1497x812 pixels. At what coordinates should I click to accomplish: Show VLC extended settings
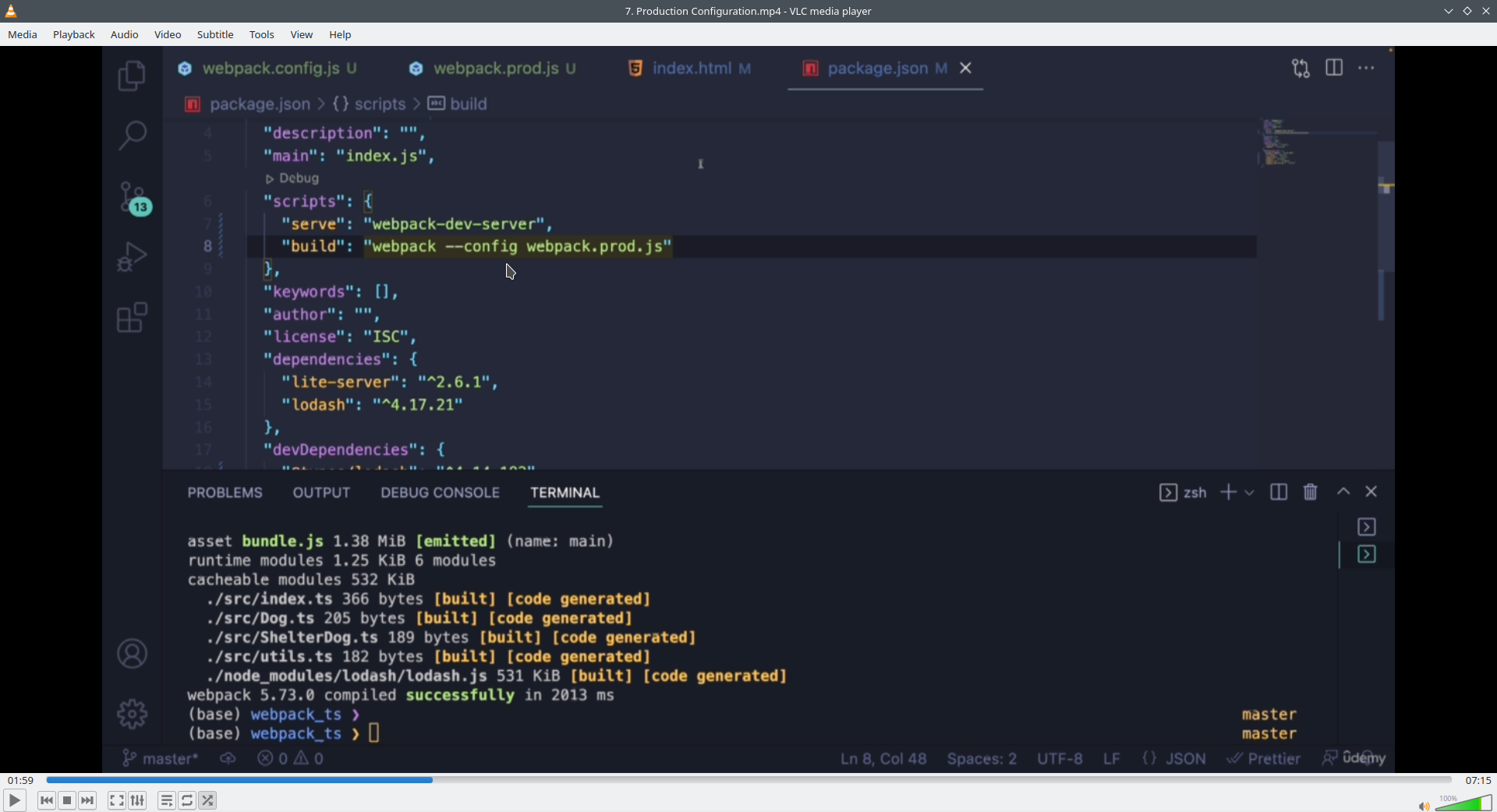coord(137,800)
